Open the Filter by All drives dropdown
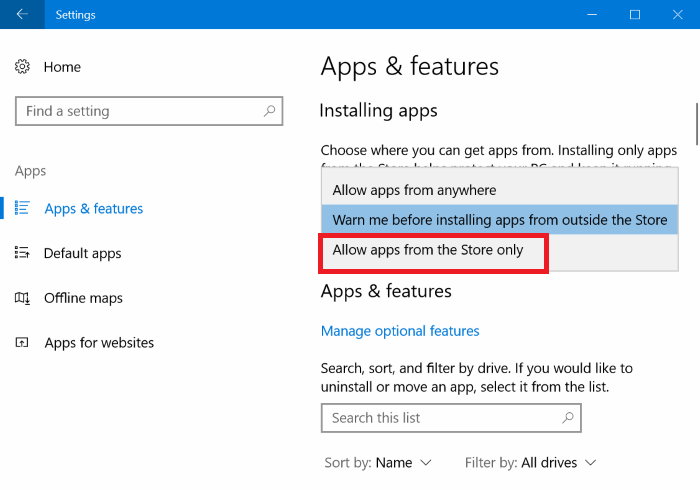This screenshot has height=490, width=700. coord(531,463)
